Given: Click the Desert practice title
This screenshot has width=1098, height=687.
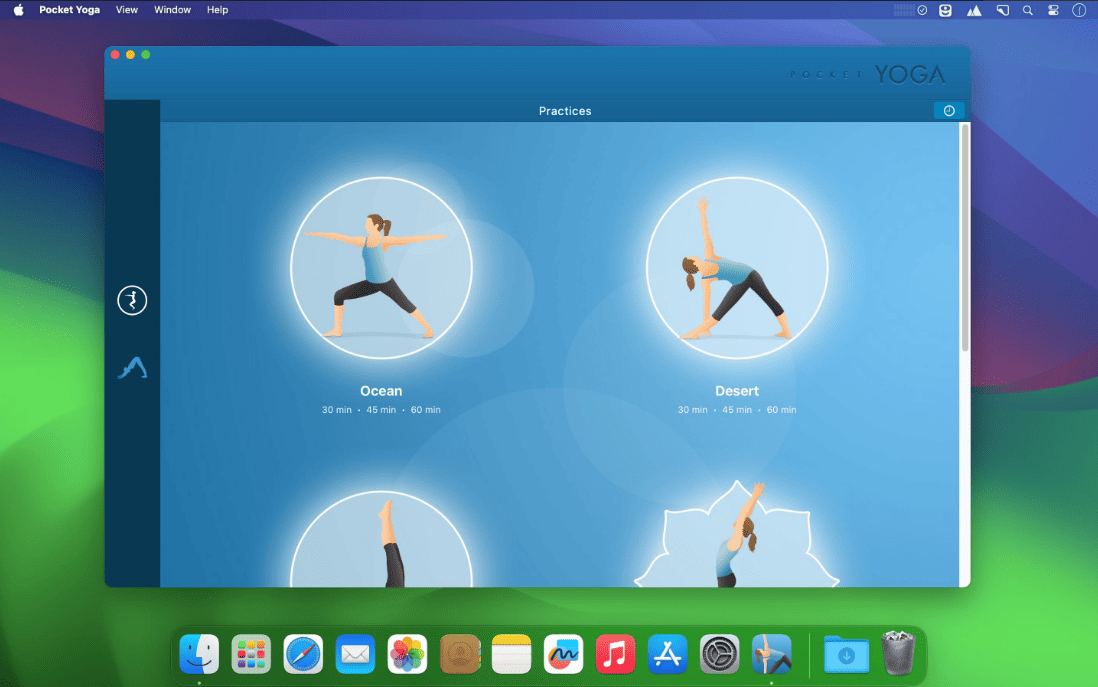Looking at the screenshot, I should (x=737, y=391).
